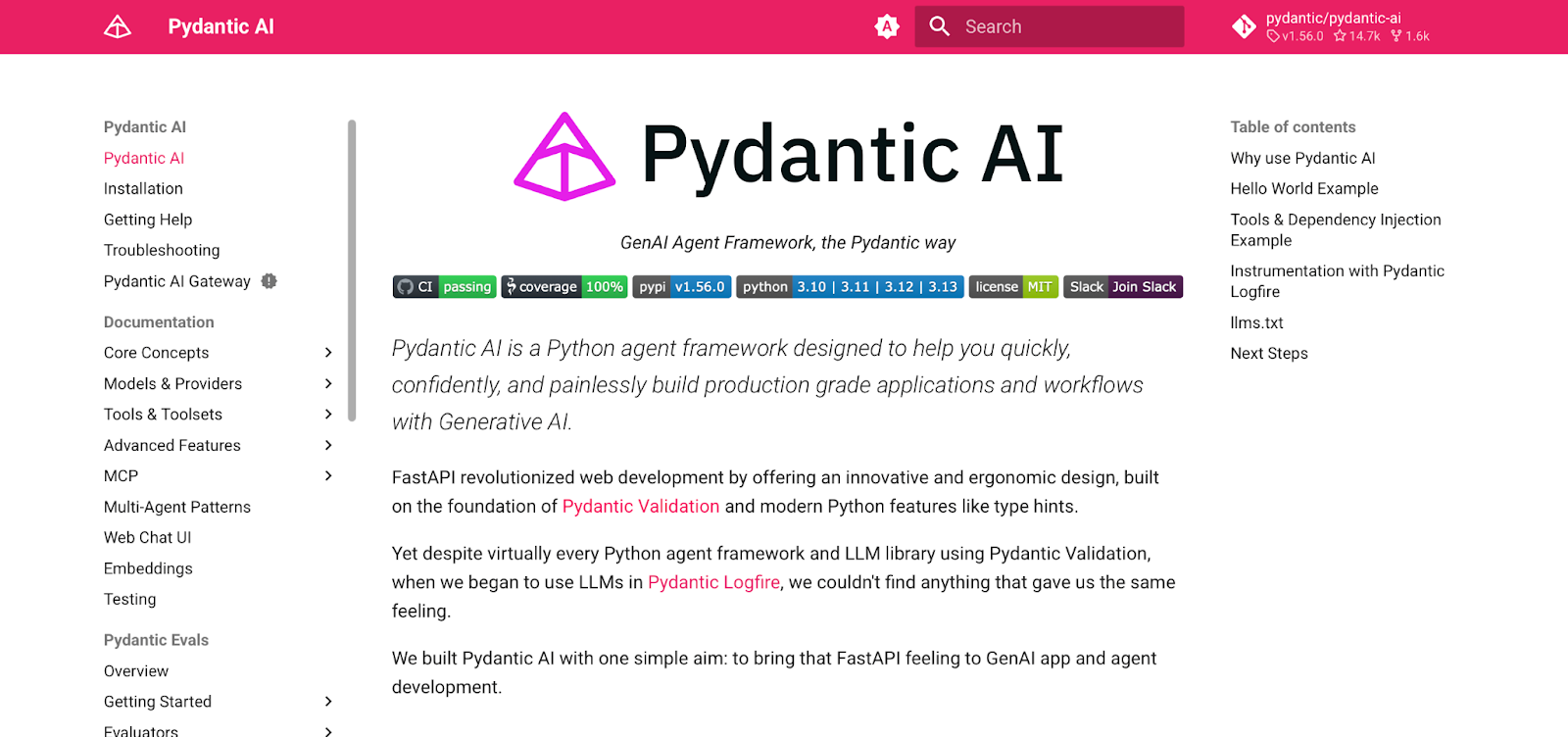
Task: Click the badge icon next to Pydantic AI Gateway
Action: point(269,281)
